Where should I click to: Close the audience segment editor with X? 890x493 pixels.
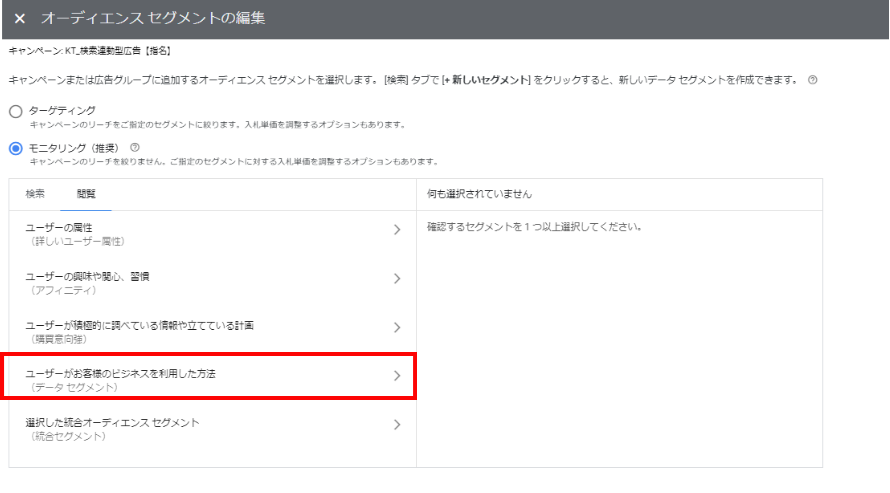pyautogui.click(x=19, y=20)
